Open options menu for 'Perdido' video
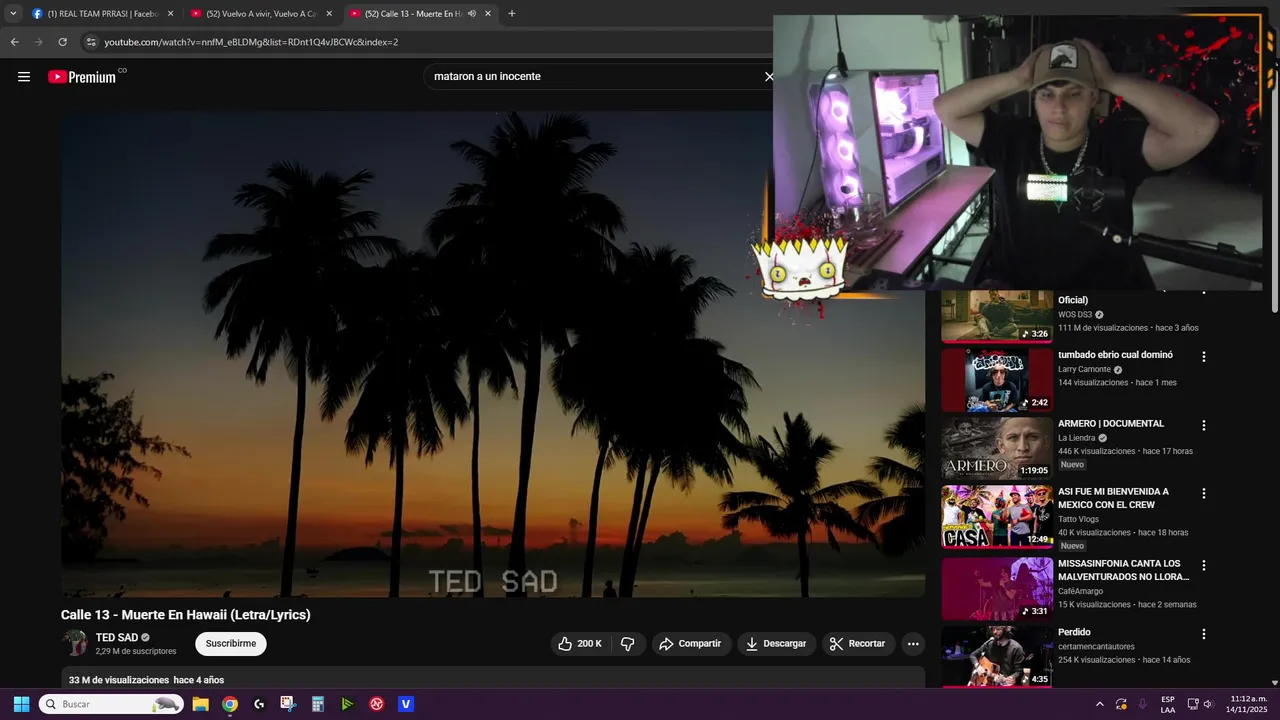Image resolution: width=1280 pixels, height=720 pixels. click(x=1204, y=634)
